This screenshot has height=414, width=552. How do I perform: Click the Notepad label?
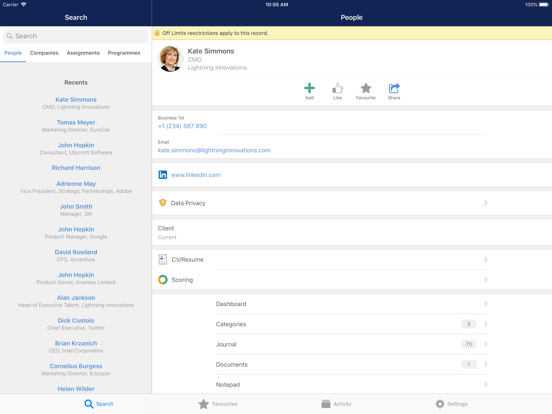coord(228,385)
